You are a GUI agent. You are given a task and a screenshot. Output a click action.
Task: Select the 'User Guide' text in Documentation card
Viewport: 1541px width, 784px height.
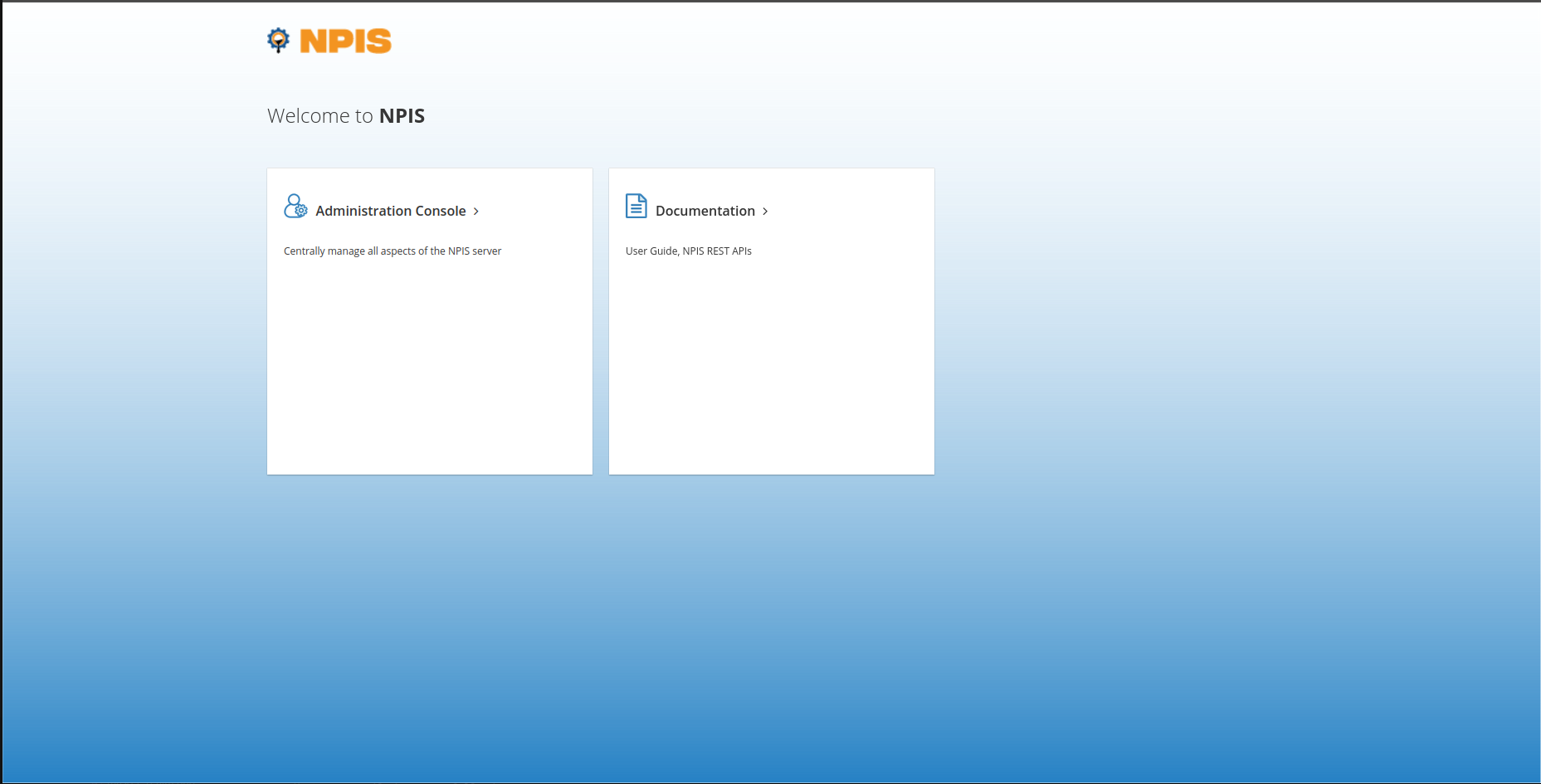pyautogui.click(x=651, y=251)
